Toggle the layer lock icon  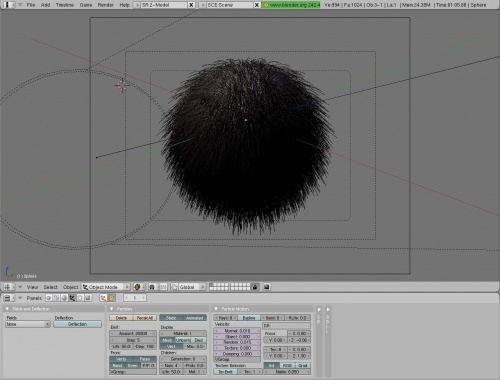255,287
